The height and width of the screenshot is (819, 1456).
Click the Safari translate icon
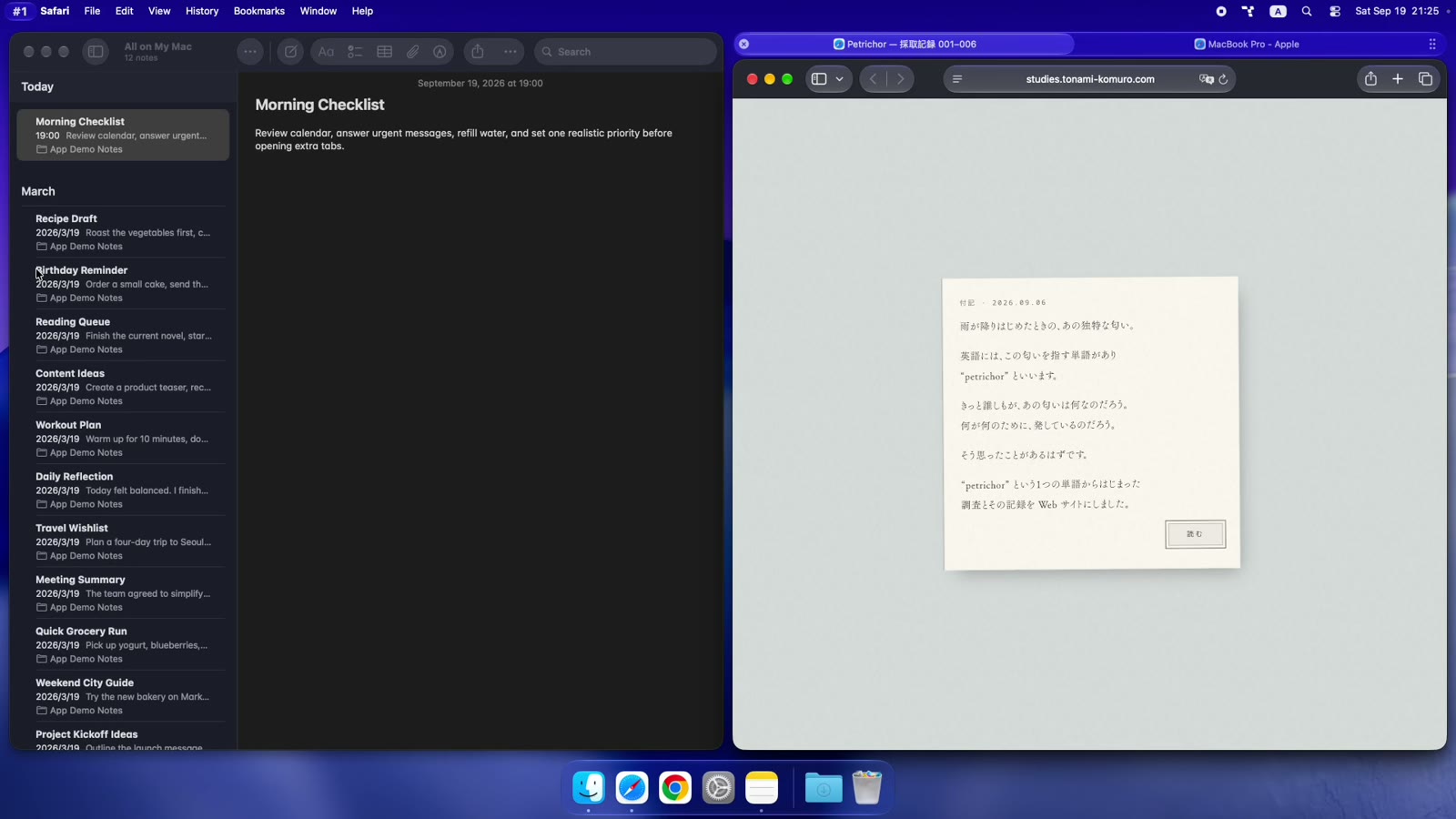coord(1207,79)
